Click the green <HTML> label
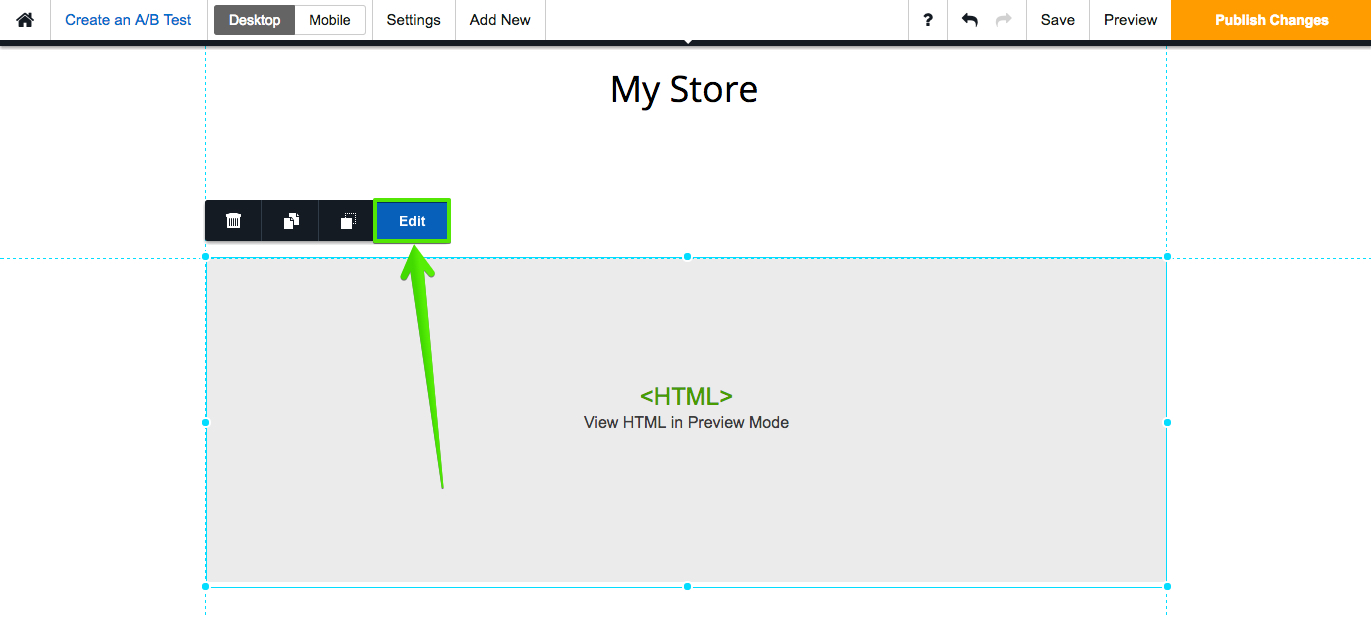Viewport: 1371px width, 617px height. [686, 397]
